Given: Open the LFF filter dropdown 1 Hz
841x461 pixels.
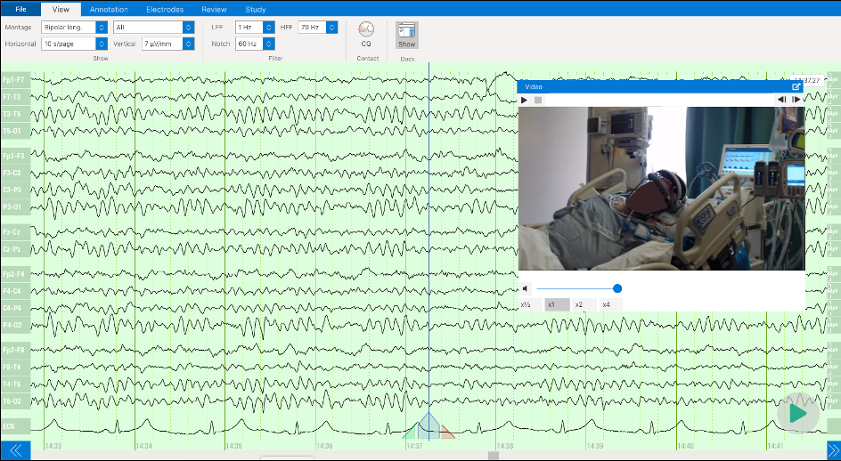Looking at the screenshot, I should click(x=255, y=27).
